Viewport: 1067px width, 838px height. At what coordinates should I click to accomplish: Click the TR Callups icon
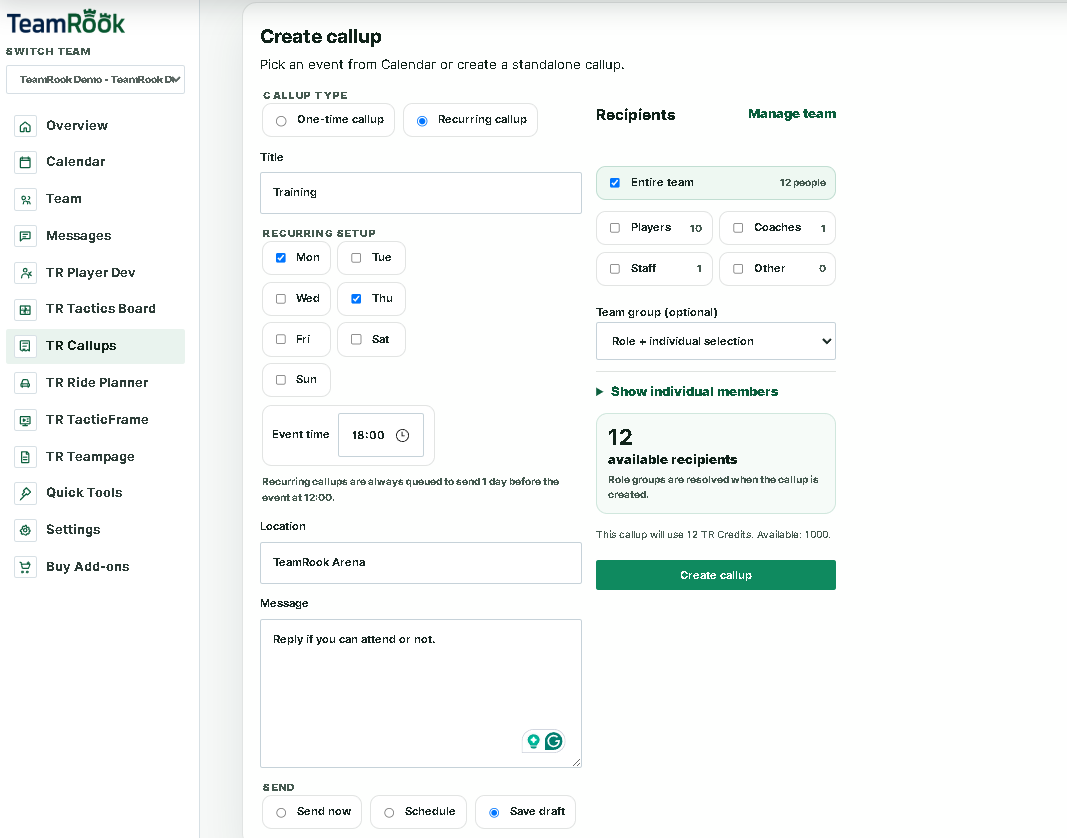coord(25,346)
